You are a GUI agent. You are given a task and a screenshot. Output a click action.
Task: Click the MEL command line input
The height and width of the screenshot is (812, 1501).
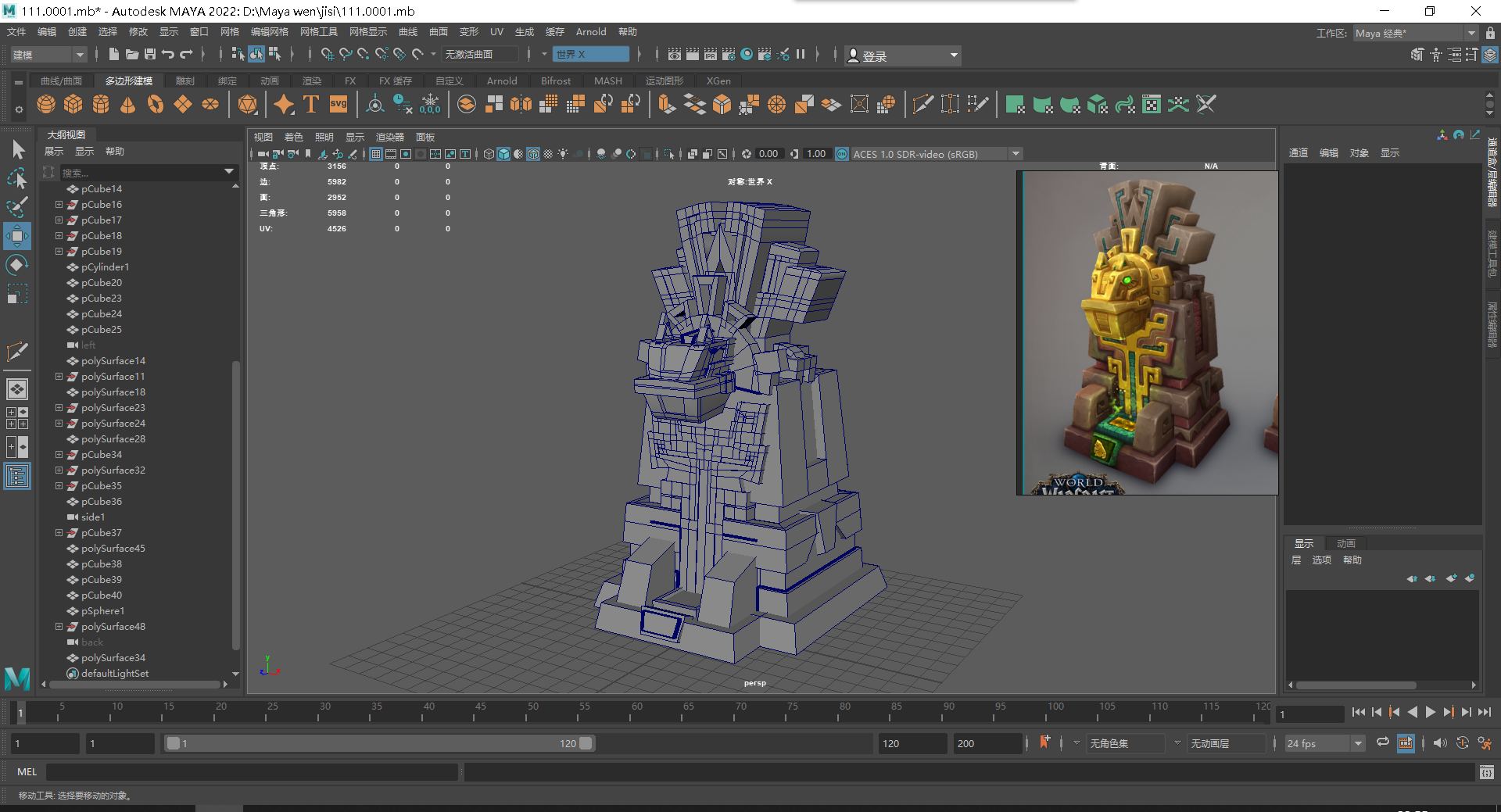[252, 771]
